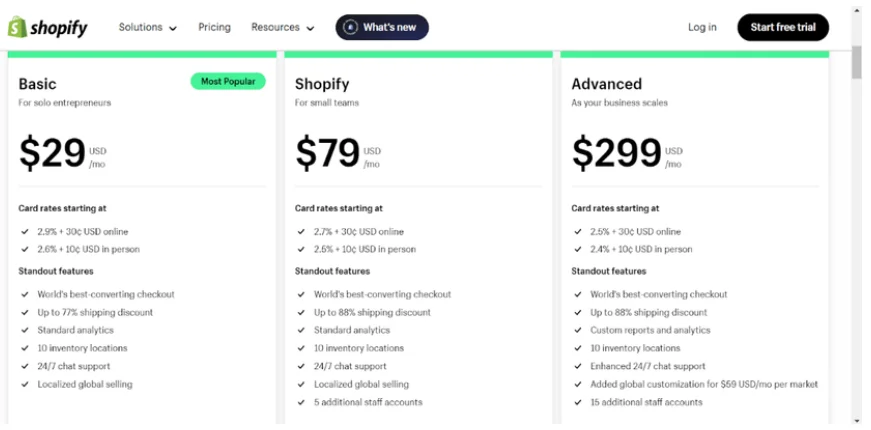Select the Shopify plan heading

pyautogui.click(x=322, y=84)
